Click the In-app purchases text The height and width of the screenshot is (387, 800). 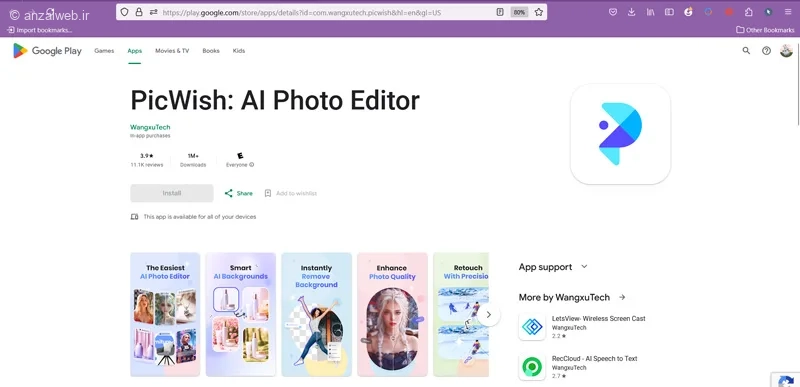[x=150, y=136]
